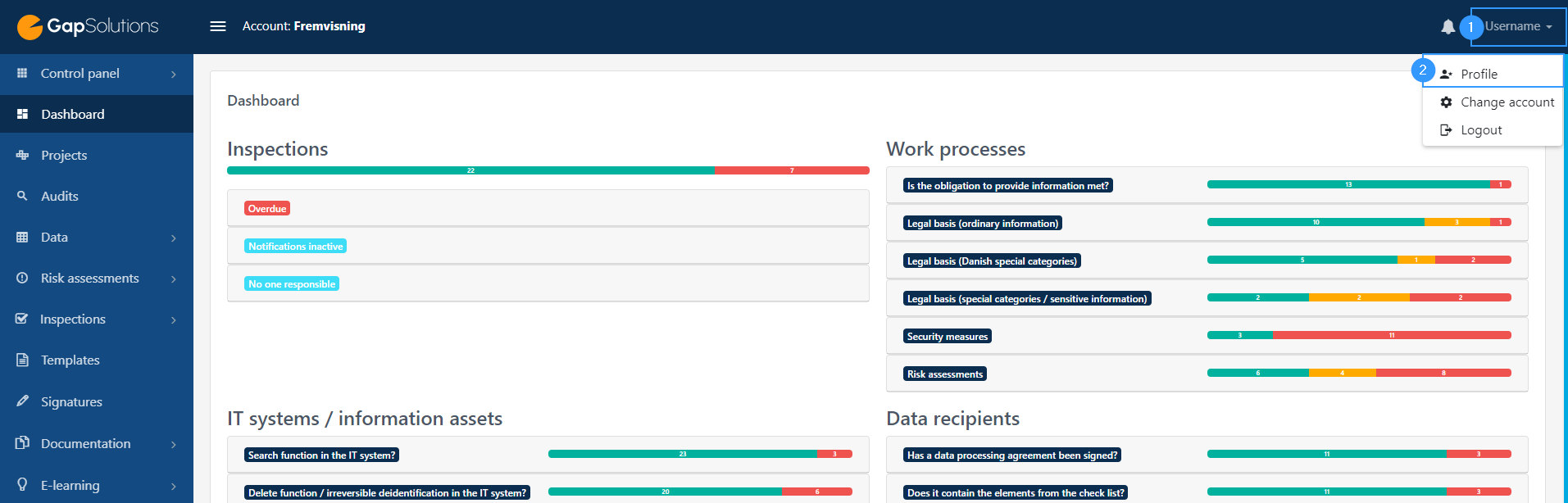Click the Notifications inactive badge
The height and width of the screenshot is (503, 1568).
click(x=296, y=246)
